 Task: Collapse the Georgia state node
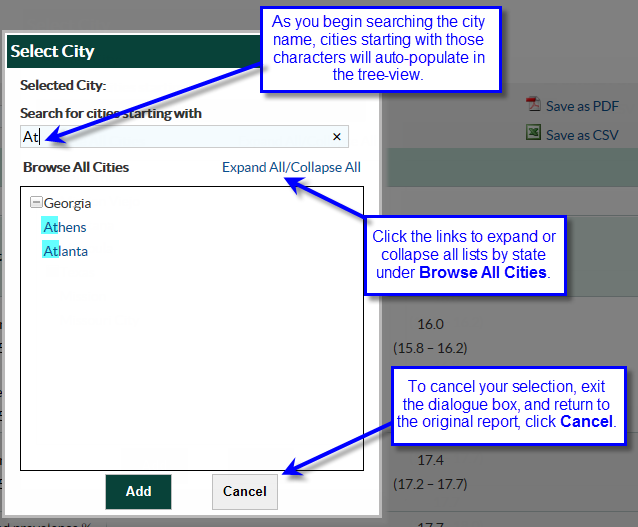tap(36, 203)
